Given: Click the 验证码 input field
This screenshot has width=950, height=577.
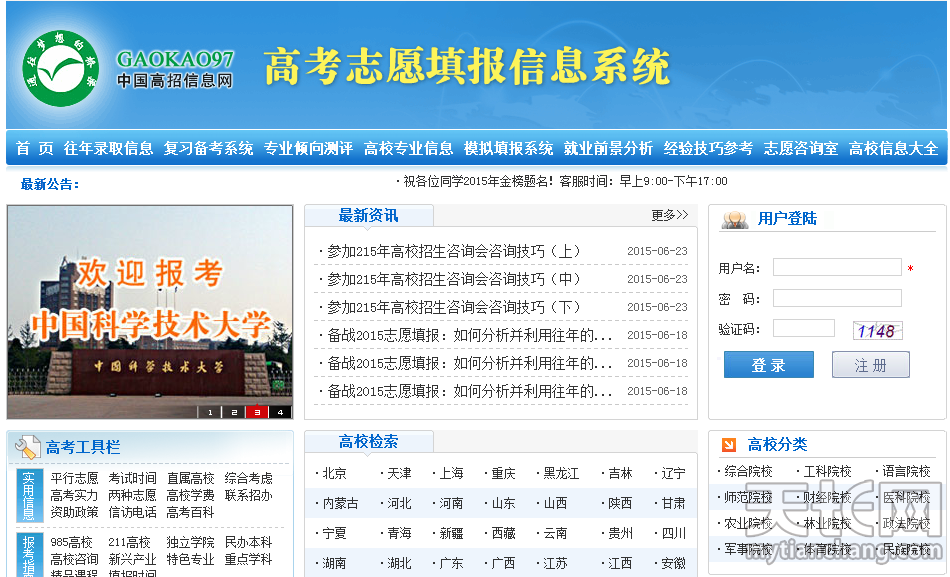Looking at the screenshot, I should tap(804, 329).
